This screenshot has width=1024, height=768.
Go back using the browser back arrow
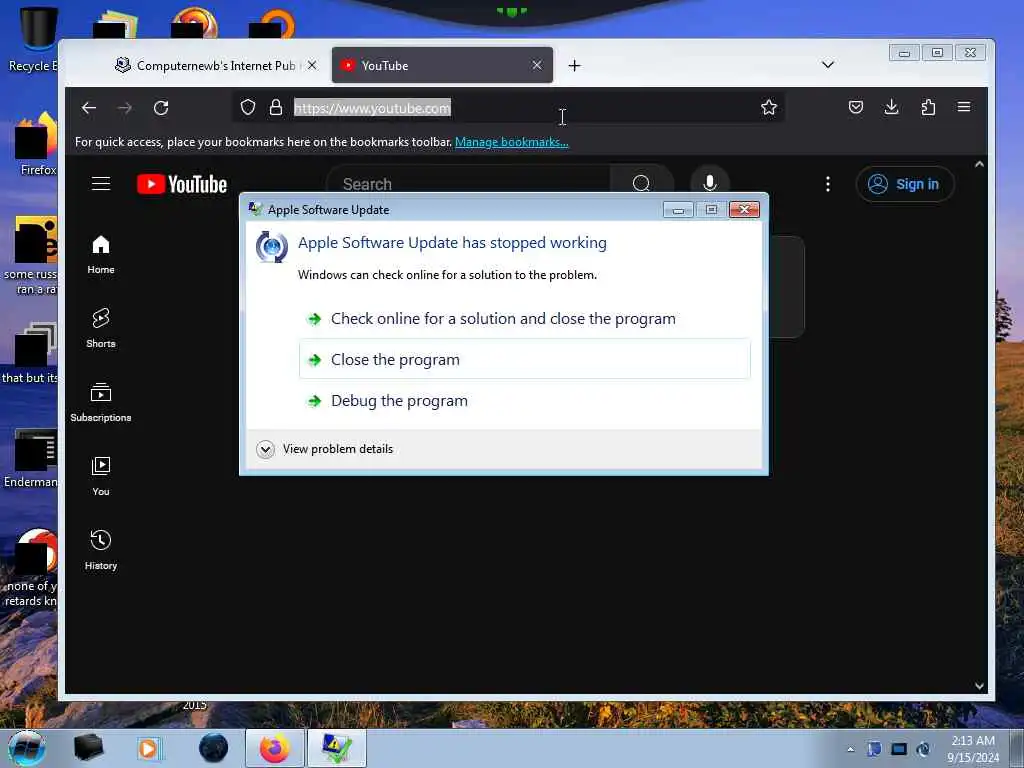click(x=89, y=108)
